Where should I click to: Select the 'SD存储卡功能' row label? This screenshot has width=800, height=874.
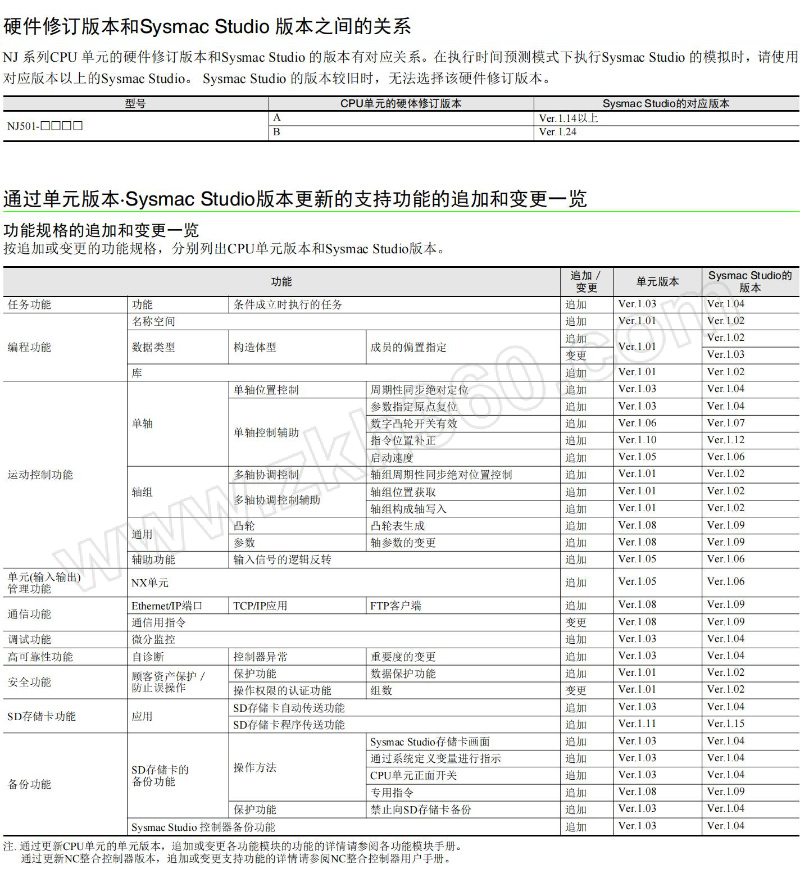coord(41,716)
